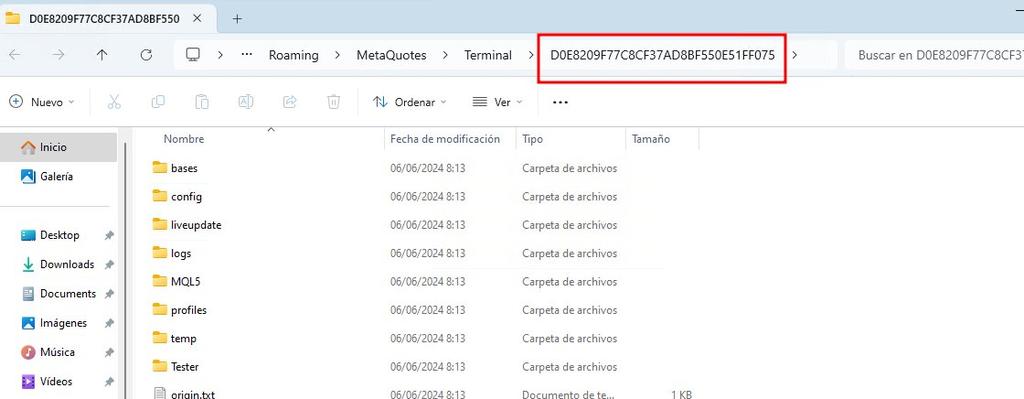
Task: Open Vídeos in quick access
Action: point(56,381)
